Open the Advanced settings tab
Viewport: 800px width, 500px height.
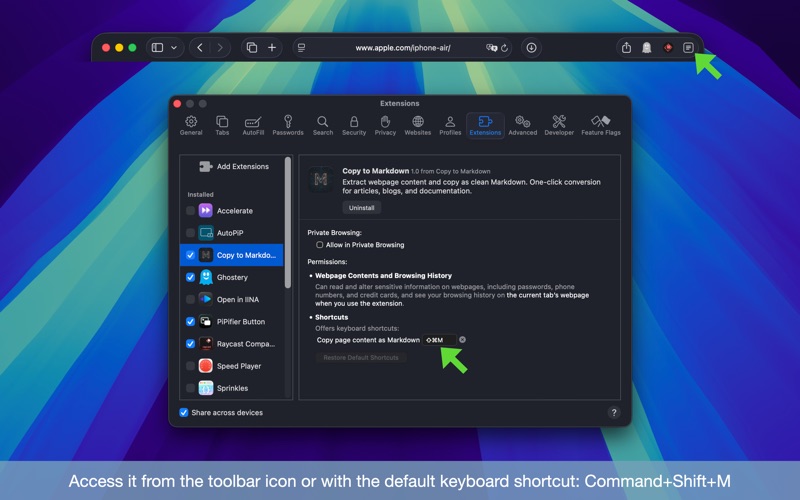(x=522, y=125)
